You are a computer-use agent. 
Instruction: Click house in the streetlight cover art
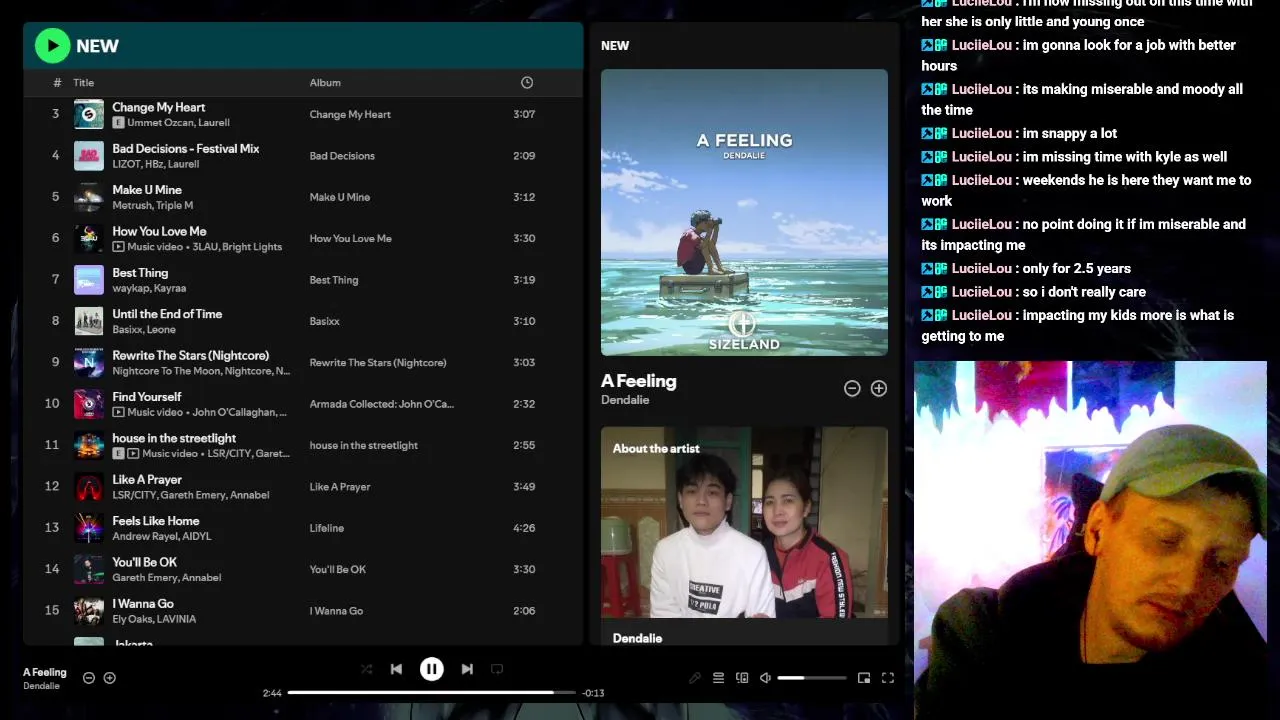[x=89, y=445]
